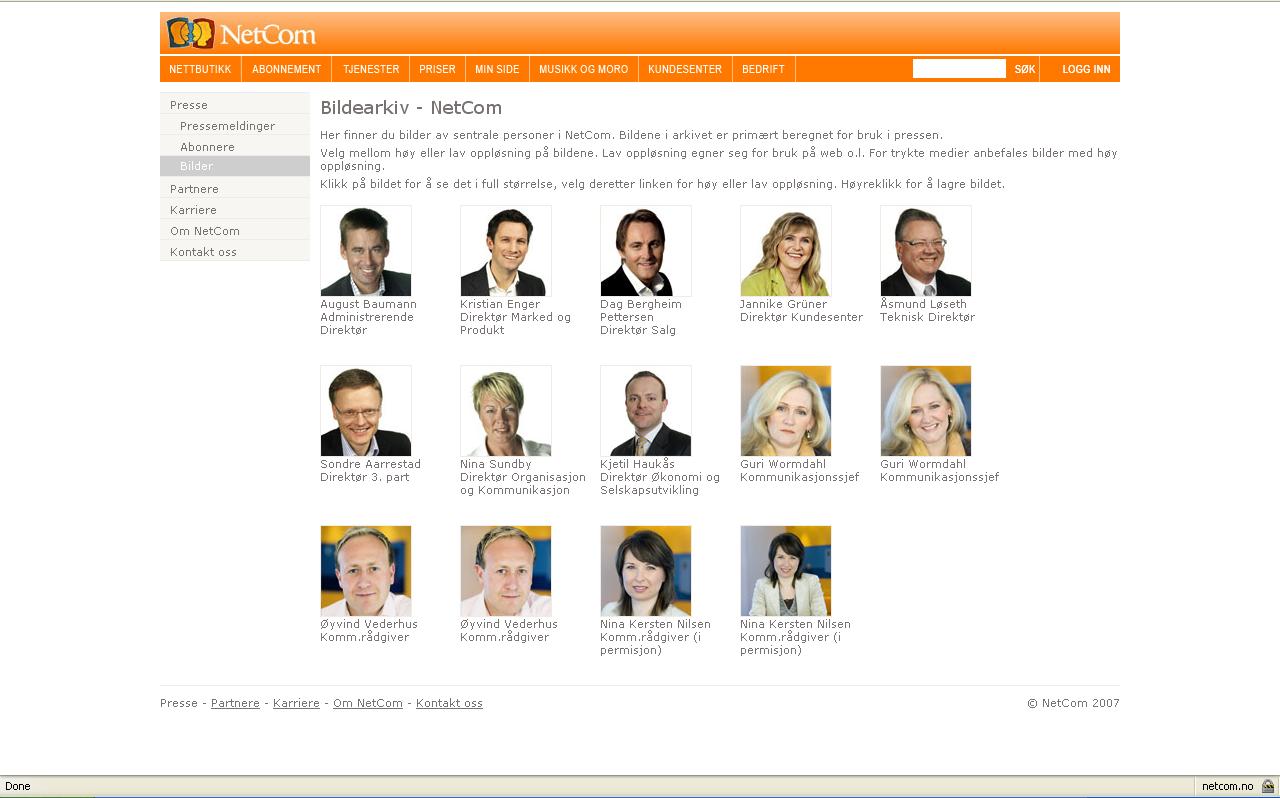The image size is (1280, 798).
Task: Open the NETTBUTIKK menu item
Action: [200, 69]
